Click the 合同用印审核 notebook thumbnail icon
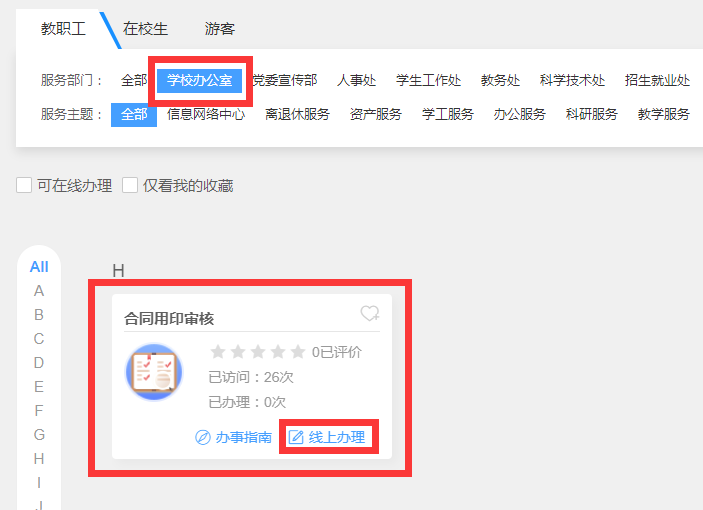This screenshot has height=510, width=703. tap(154, 372)
